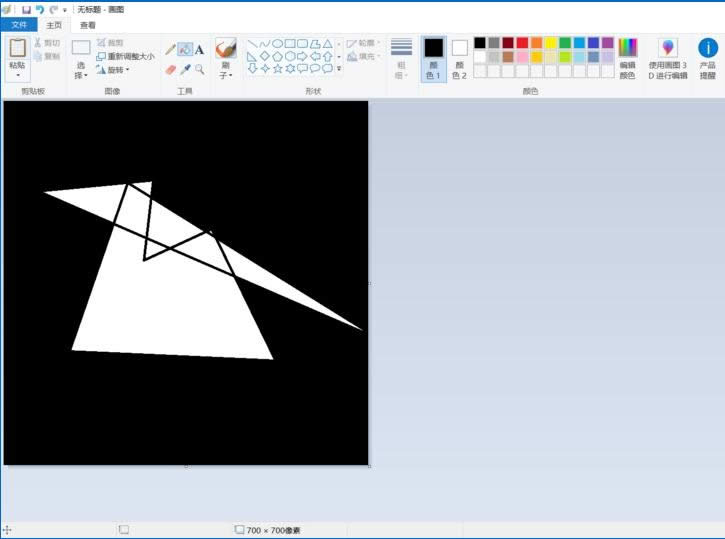Image resolution: width=725 pixels, height=539 pixels.
Task: Select the Text tool
Action: (x=199, y=49)
